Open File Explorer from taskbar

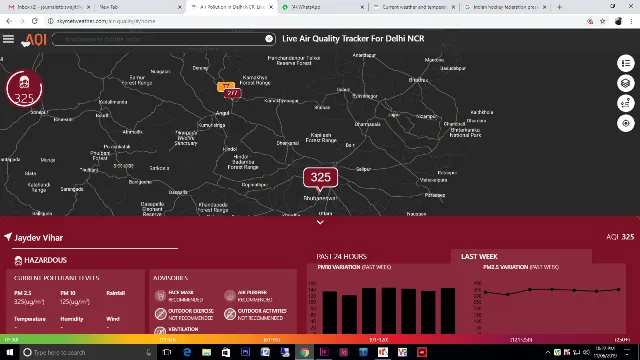coord(206,352)
